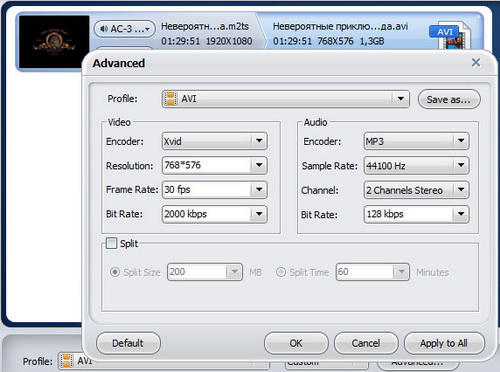The height and width of the screenshot is (372, 500).
Task: Select the Split Time radio button
Action: [x=281, y=272]
